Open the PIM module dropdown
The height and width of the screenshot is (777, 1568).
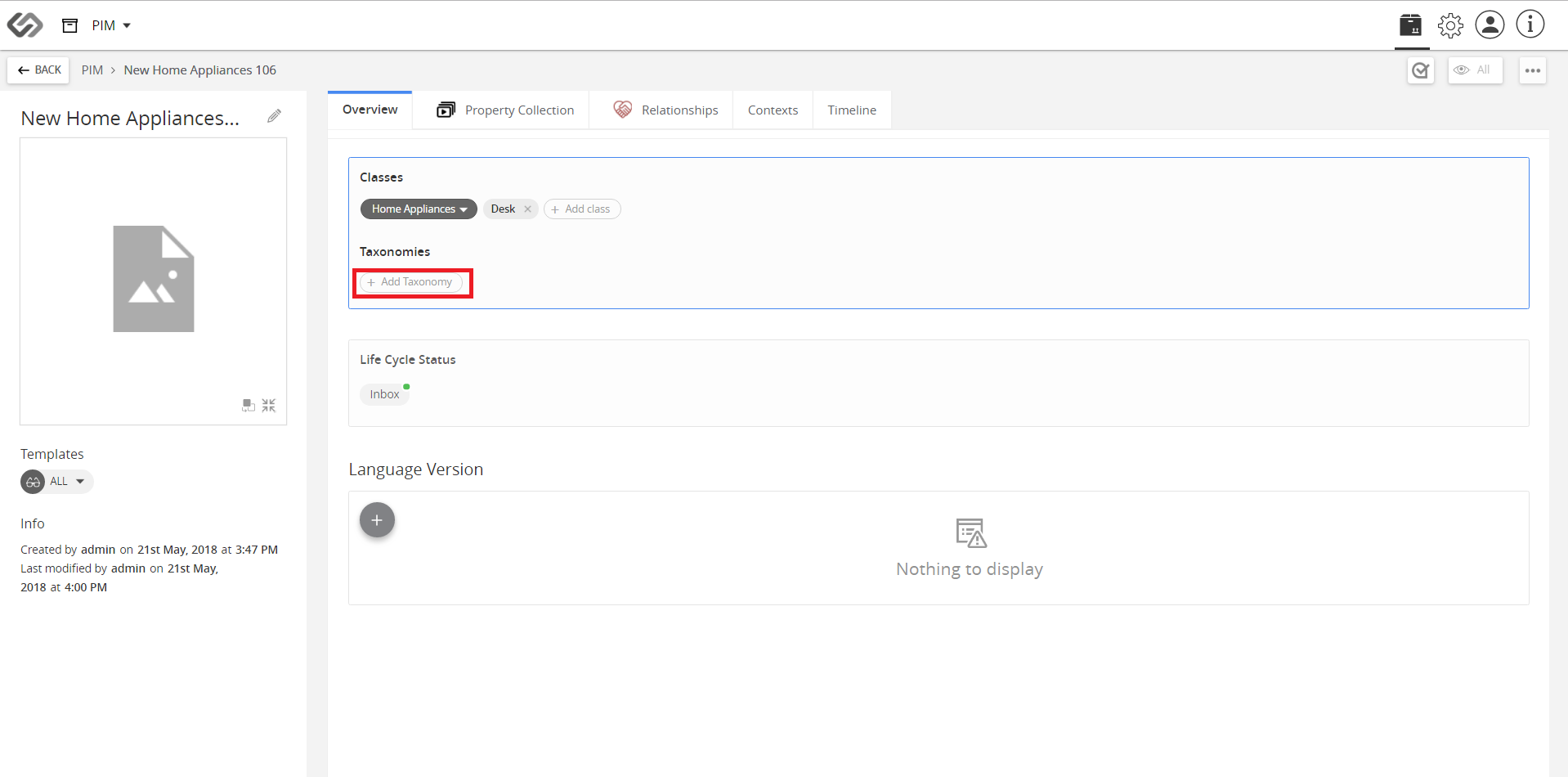111,25
